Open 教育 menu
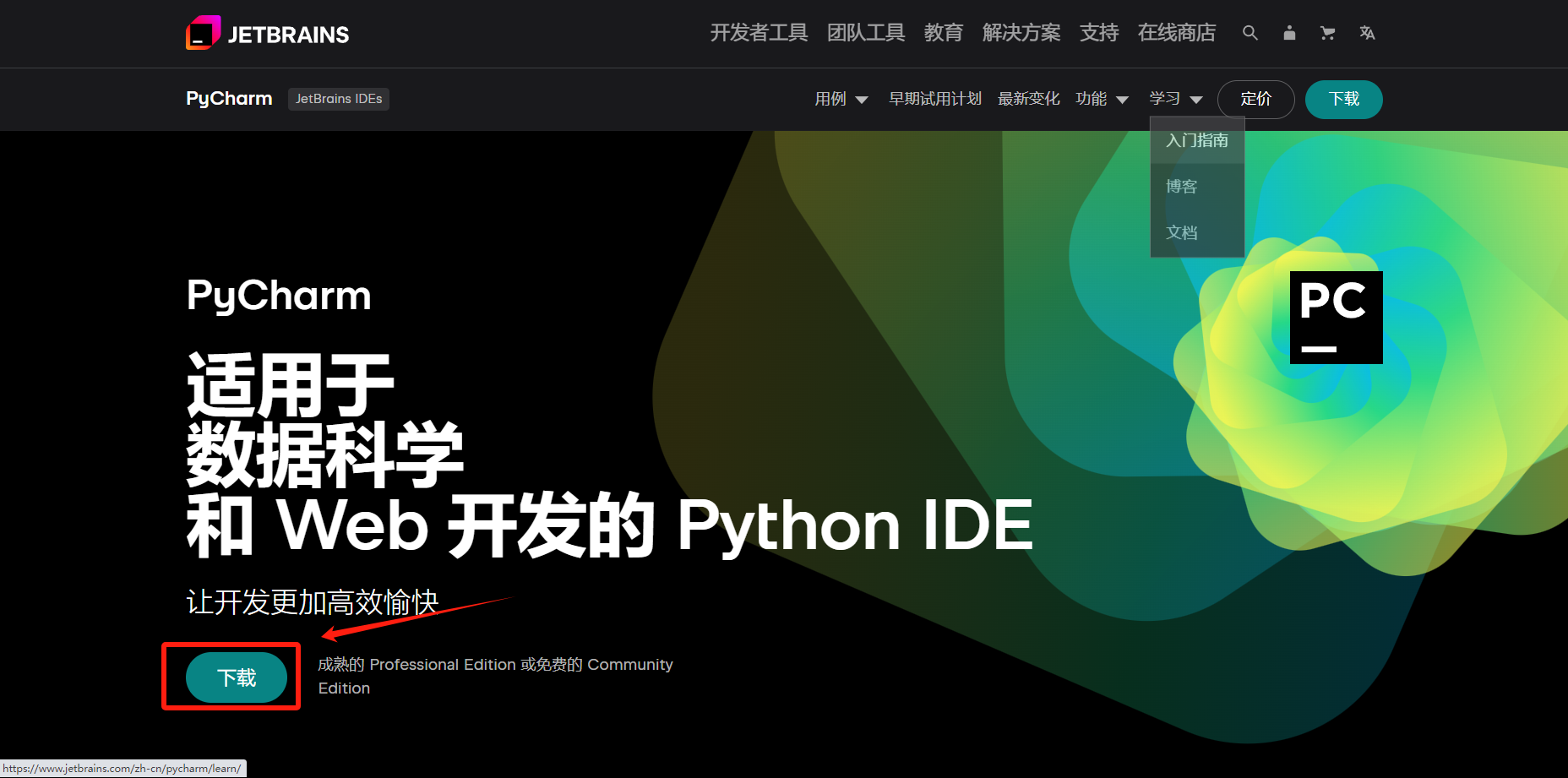 [944, 33]
